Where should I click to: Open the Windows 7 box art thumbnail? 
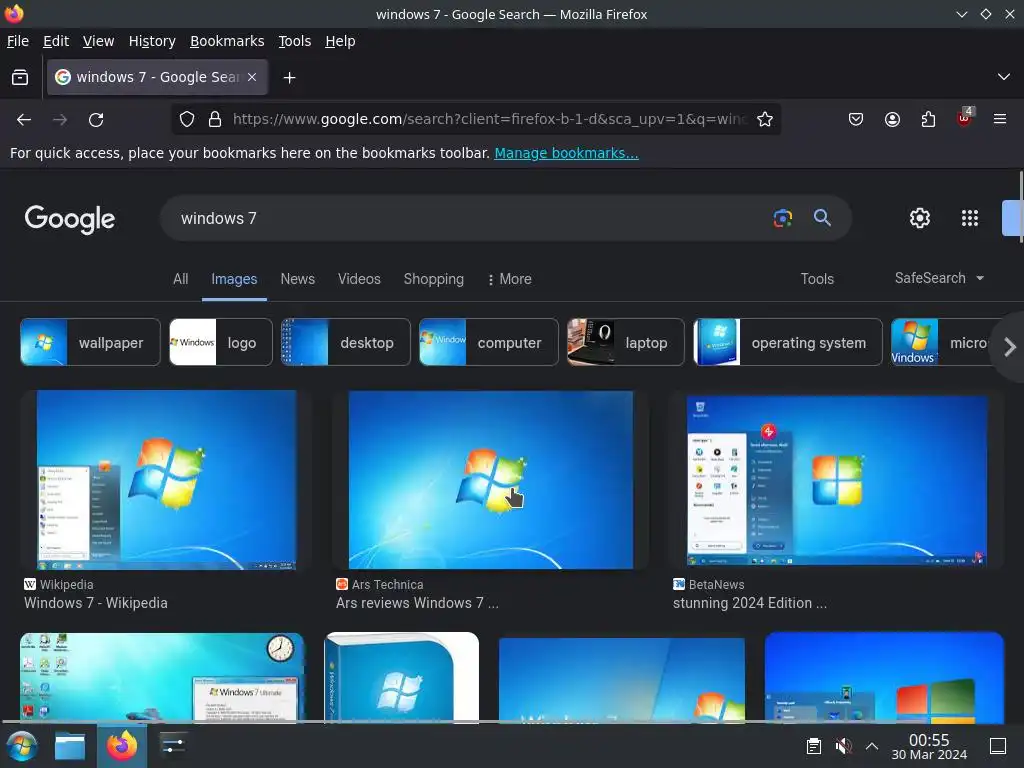(x=402, y=677)
